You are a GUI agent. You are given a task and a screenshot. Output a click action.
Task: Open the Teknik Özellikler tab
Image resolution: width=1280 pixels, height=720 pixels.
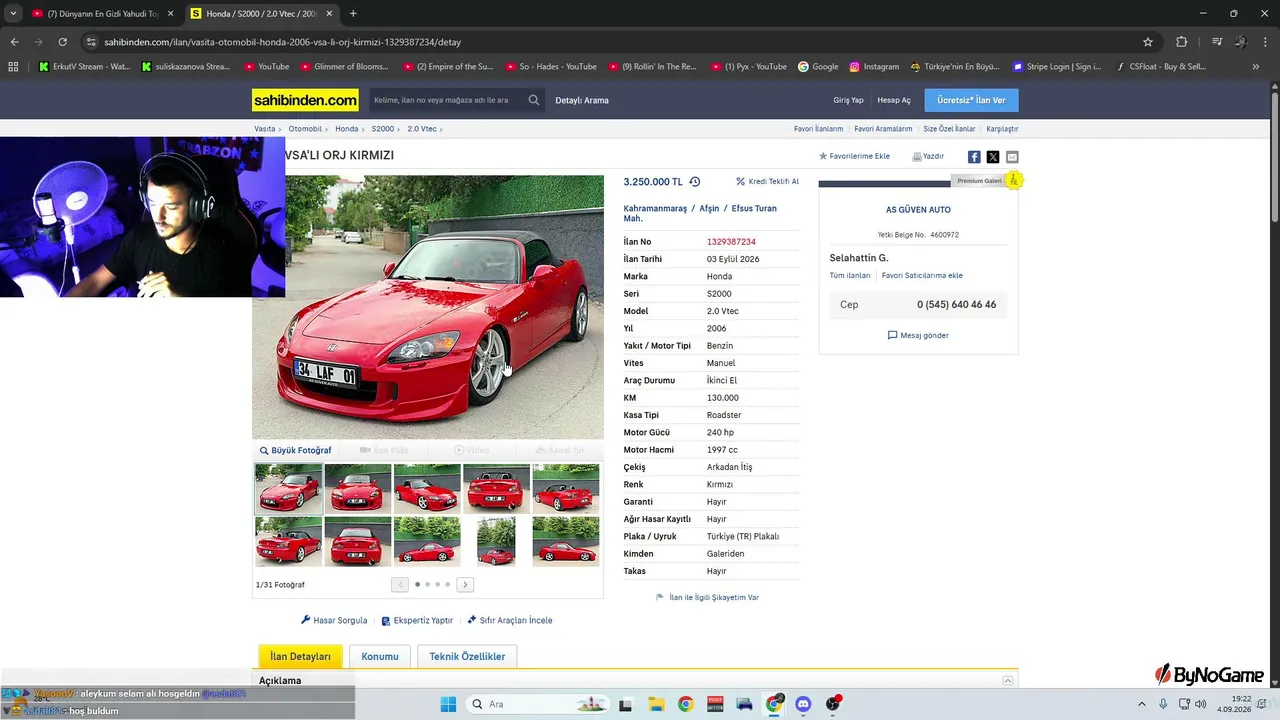[x=467, y=657]
